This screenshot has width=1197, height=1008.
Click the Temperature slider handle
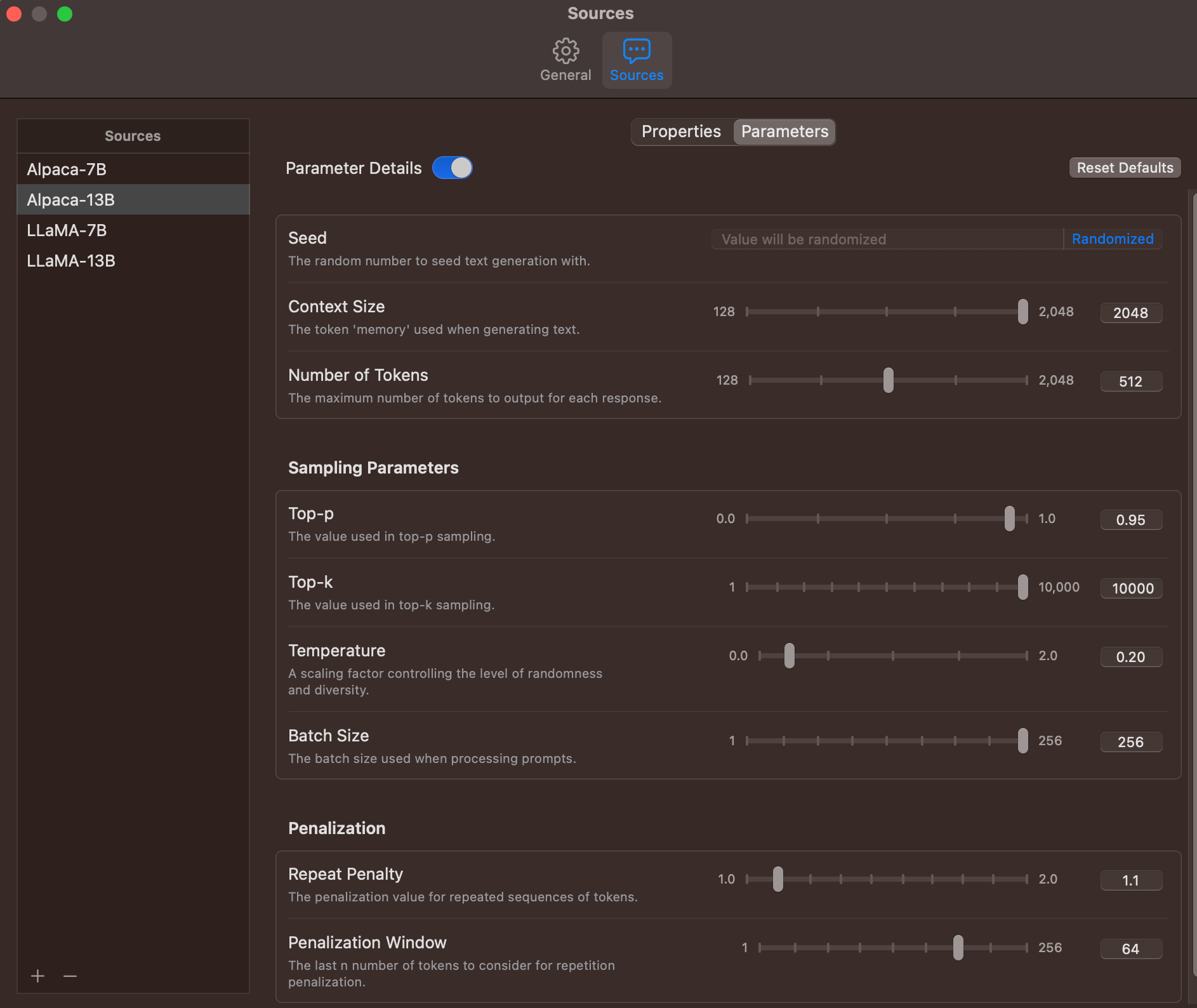click(x=789, y=656)
